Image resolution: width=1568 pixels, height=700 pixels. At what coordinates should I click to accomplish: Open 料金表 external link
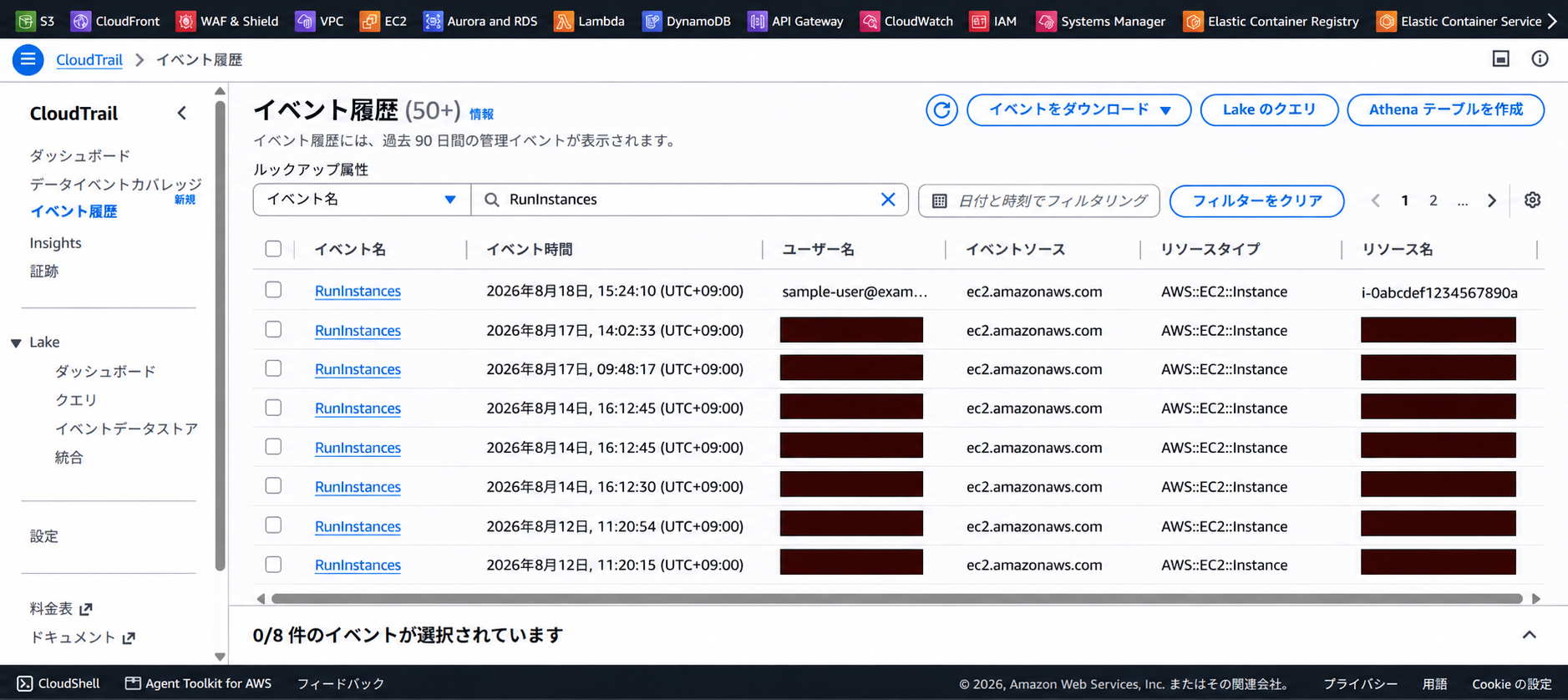point(61,608)
